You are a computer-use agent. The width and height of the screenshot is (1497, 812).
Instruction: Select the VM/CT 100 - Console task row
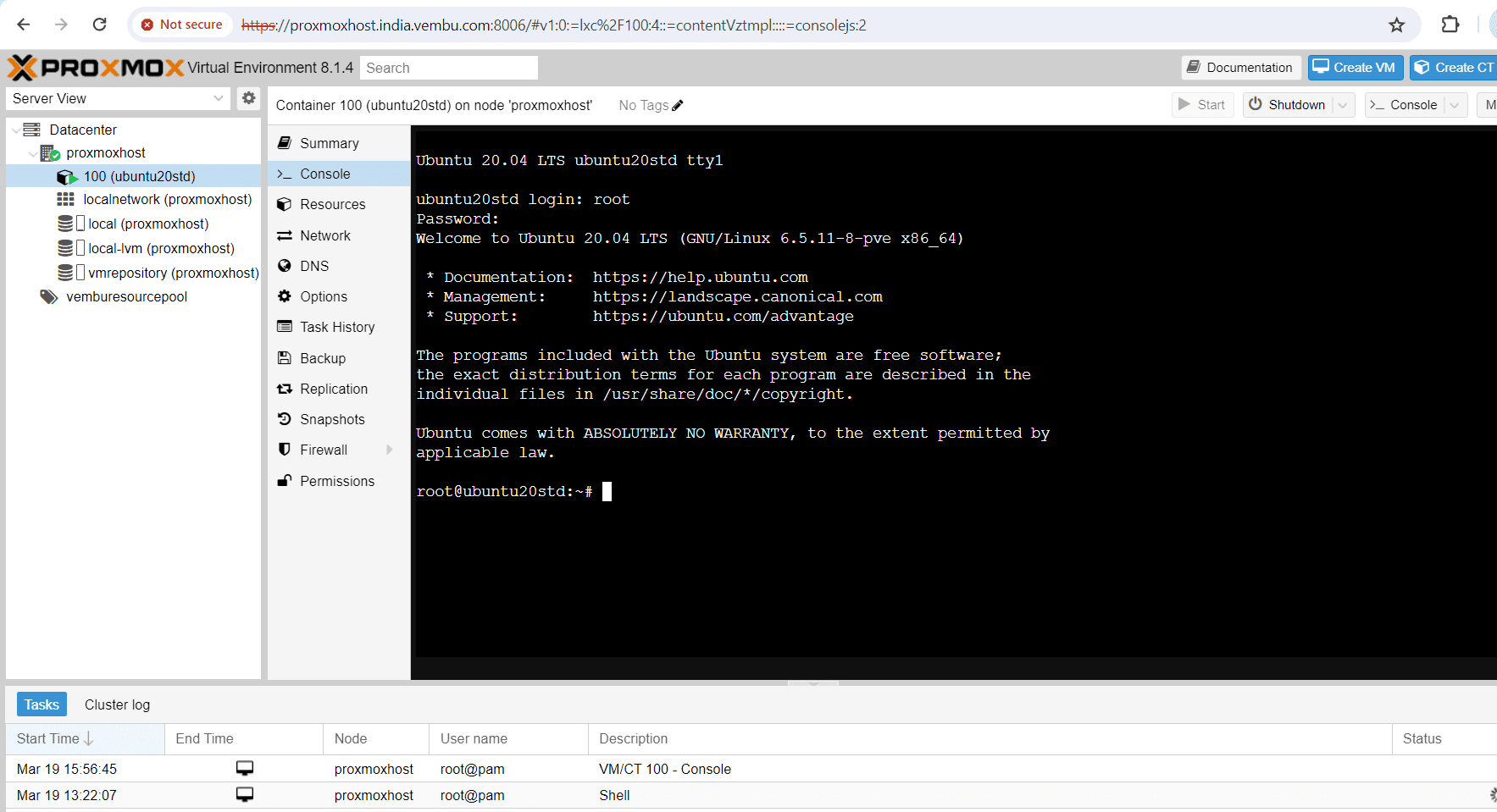point(751,769)
